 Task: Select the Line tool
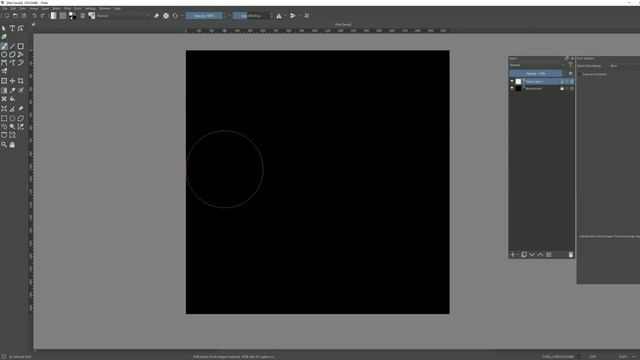tap(12, 46)
